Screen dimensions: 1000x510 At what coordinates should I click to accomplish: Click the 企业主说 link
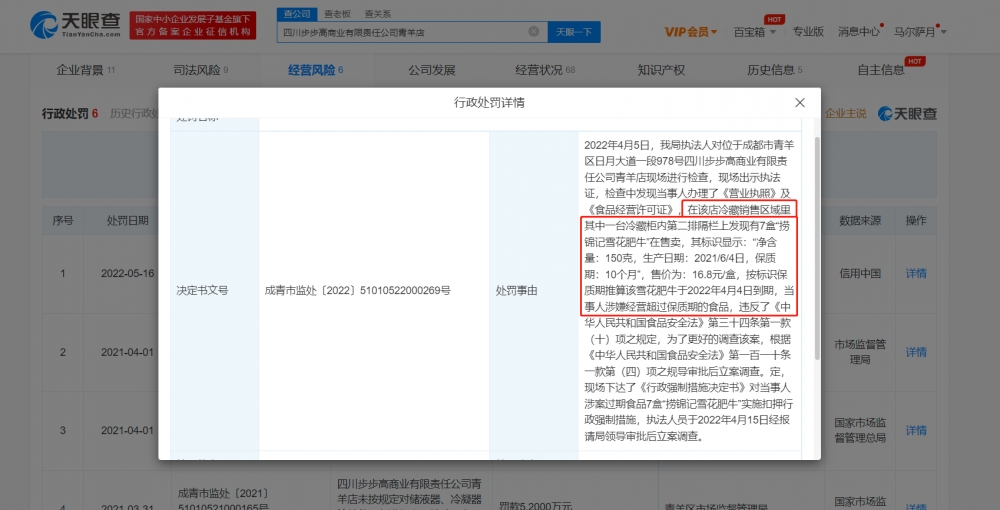coord(846,113)
